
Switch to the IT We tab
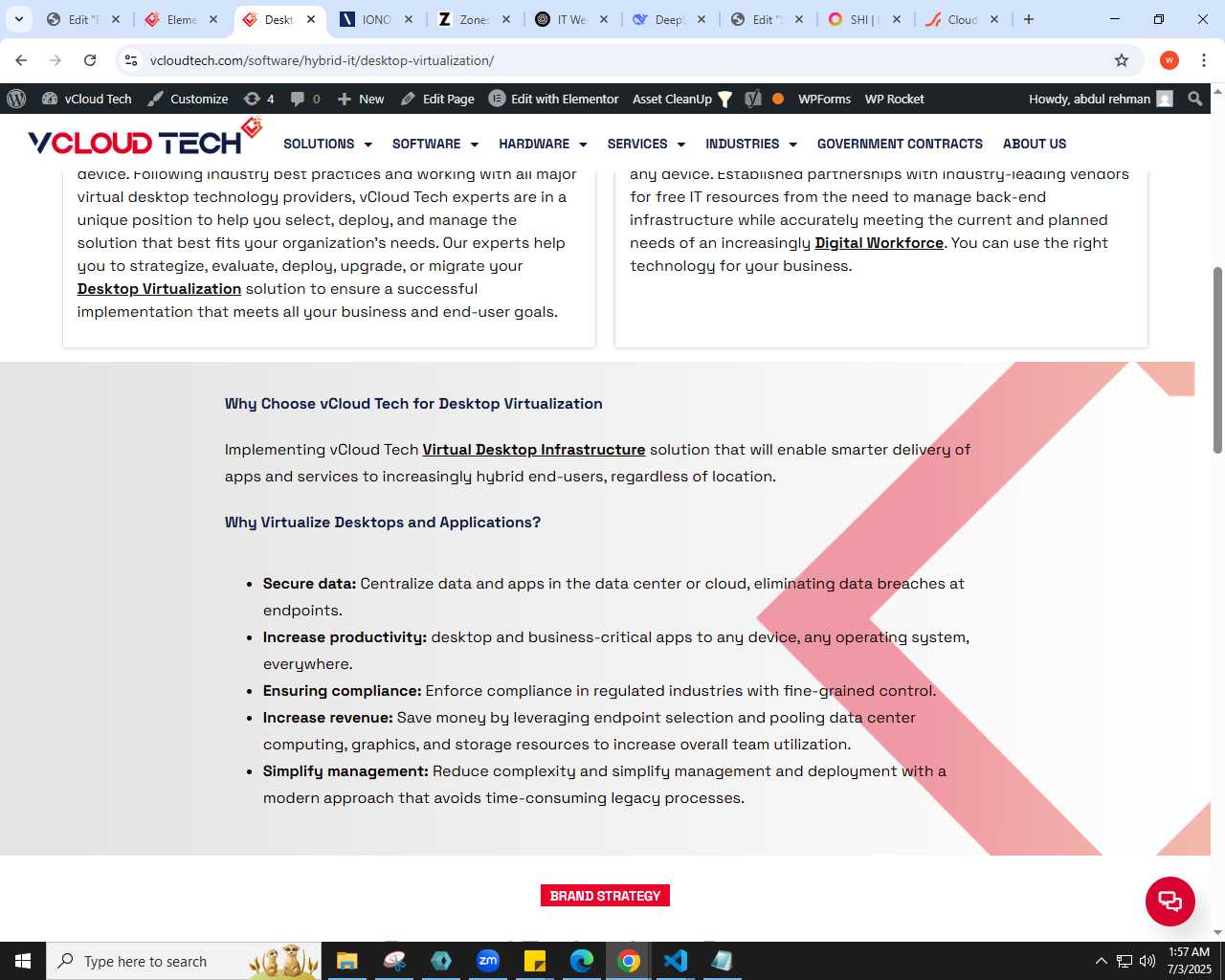pyautogui.click(x=571, y=19)
